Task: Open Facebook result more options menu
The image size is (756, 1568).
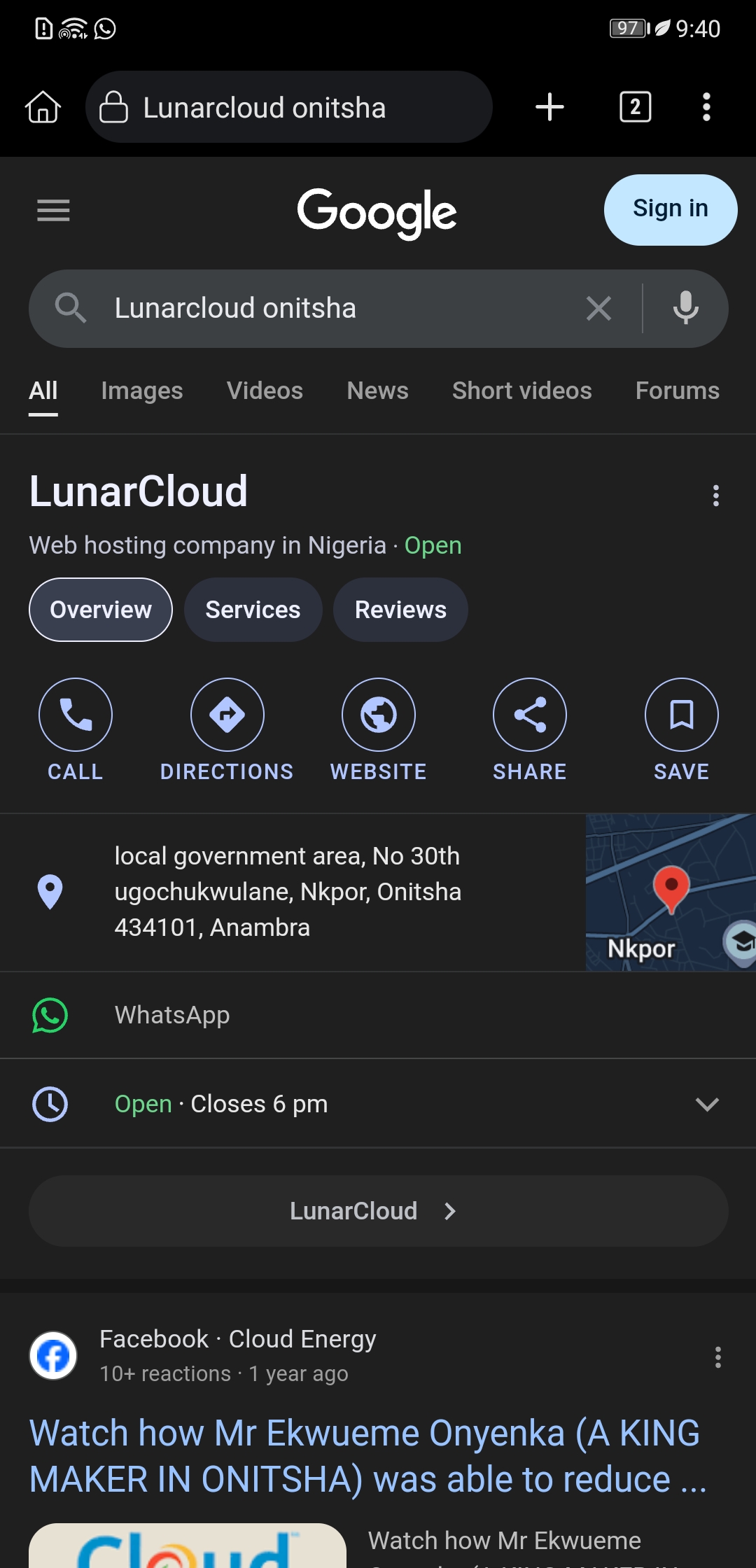Action: 717,1357
